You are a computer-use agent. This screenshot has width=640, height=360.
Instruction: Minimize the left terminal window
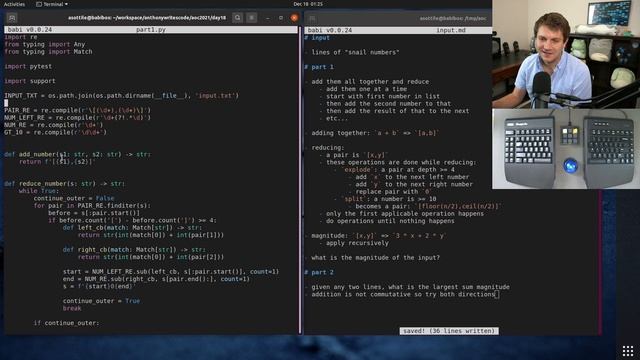[267, 18]
